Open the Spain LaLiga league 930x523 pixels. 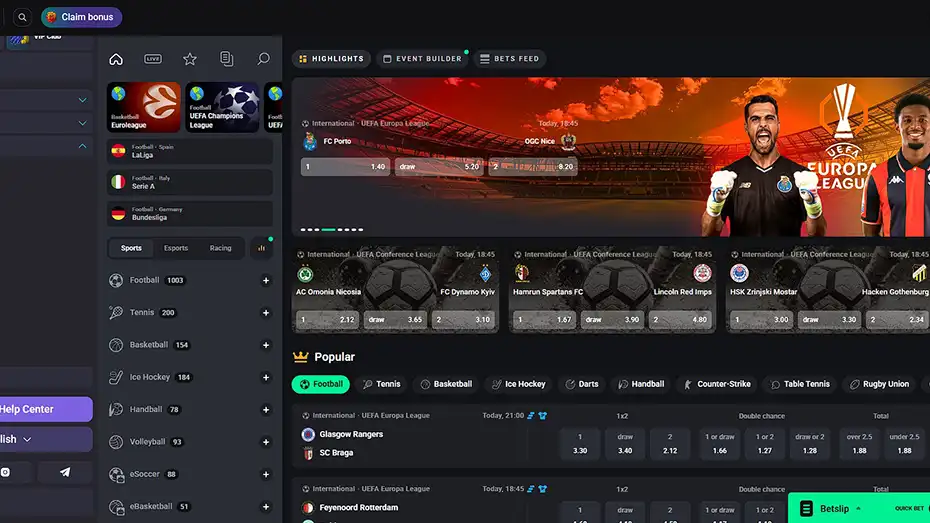190,151
